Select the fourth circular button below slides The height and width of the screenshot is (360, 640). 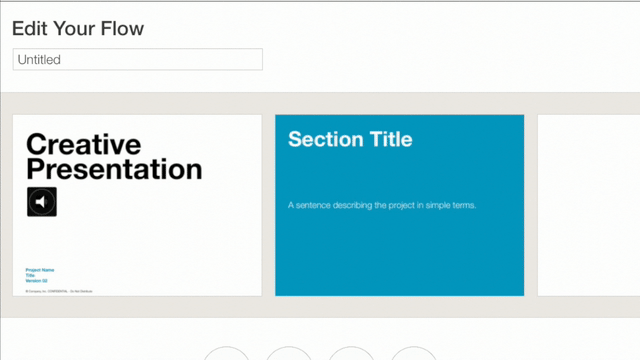tap(413, 353)
